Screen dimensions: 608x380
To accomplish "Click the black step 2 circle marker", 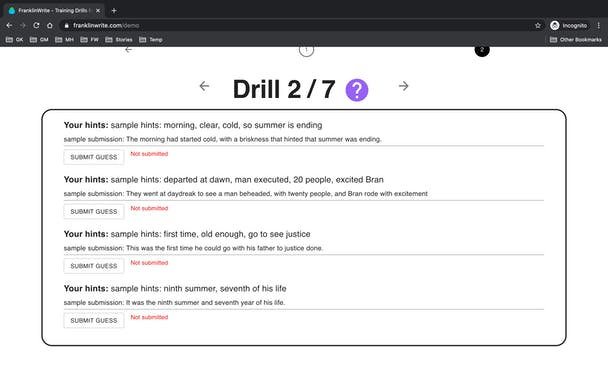I will (x=482, y=50).
